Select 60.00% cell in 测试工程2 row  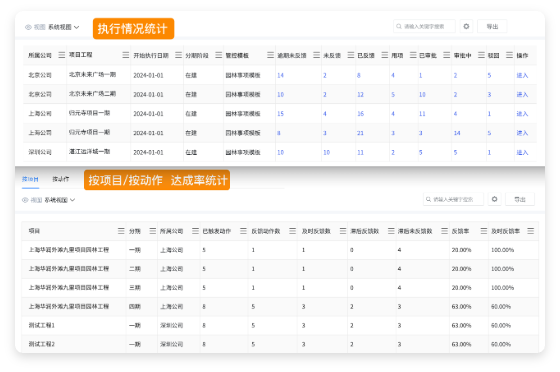(x=501, y=345)
